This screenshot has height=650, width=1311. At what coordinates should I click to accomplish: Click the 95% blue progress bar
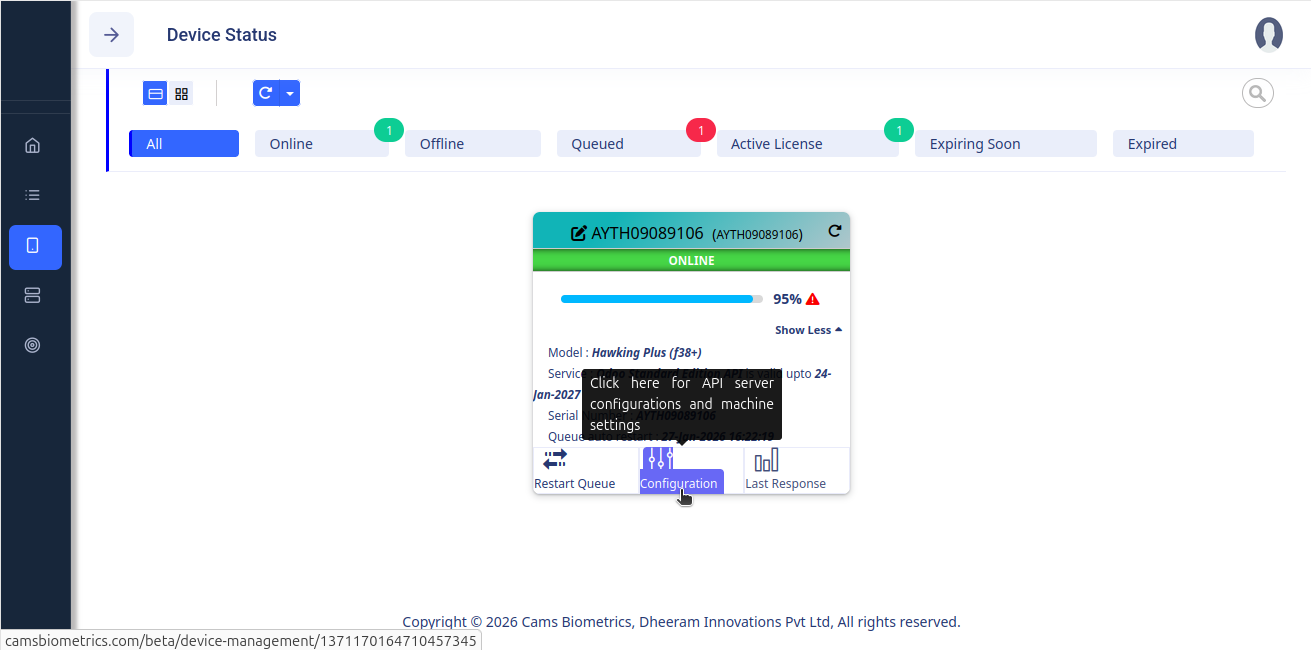click(x=657, y=299)
